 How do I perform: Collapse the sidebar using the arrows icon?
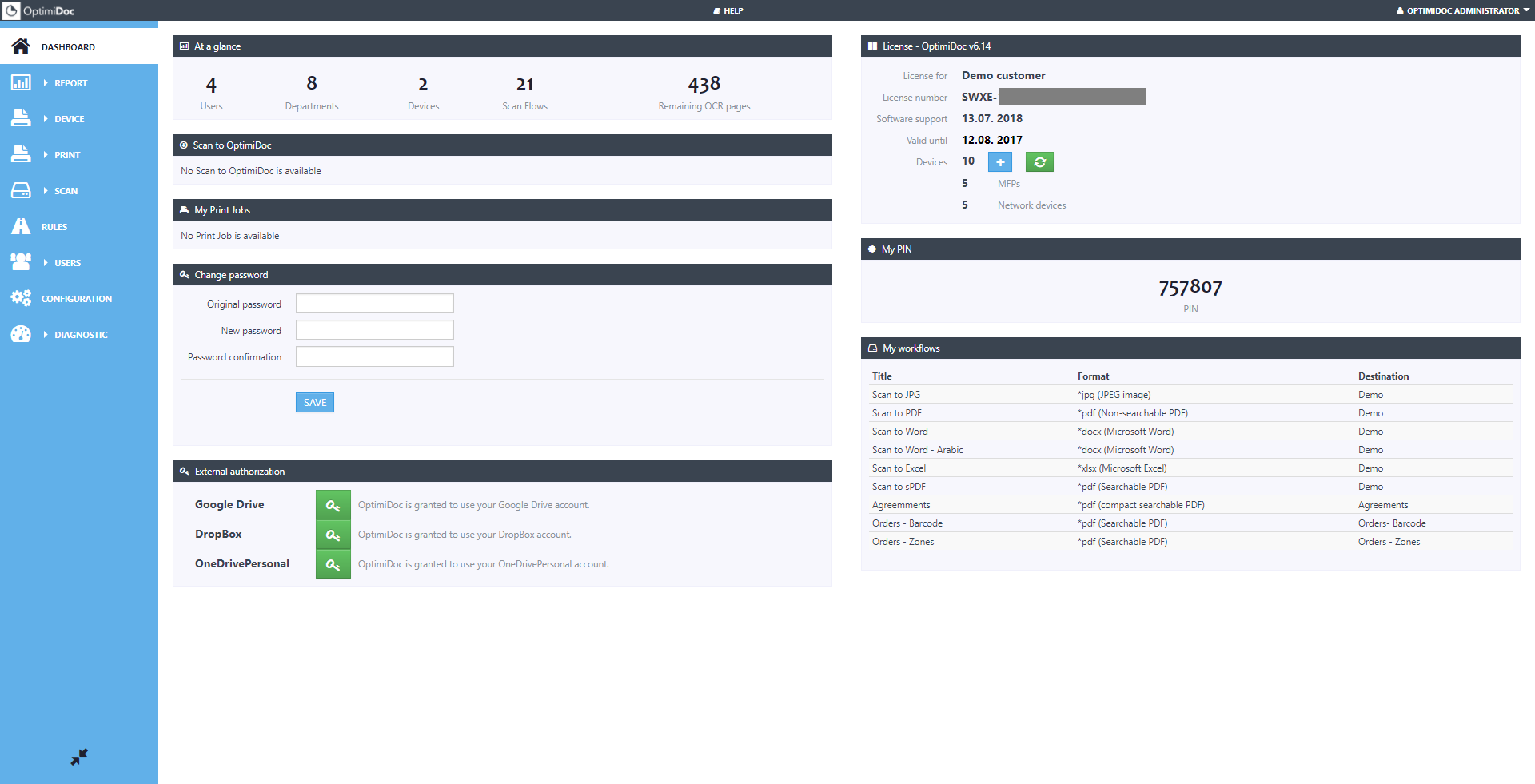(x=79, y=757)
